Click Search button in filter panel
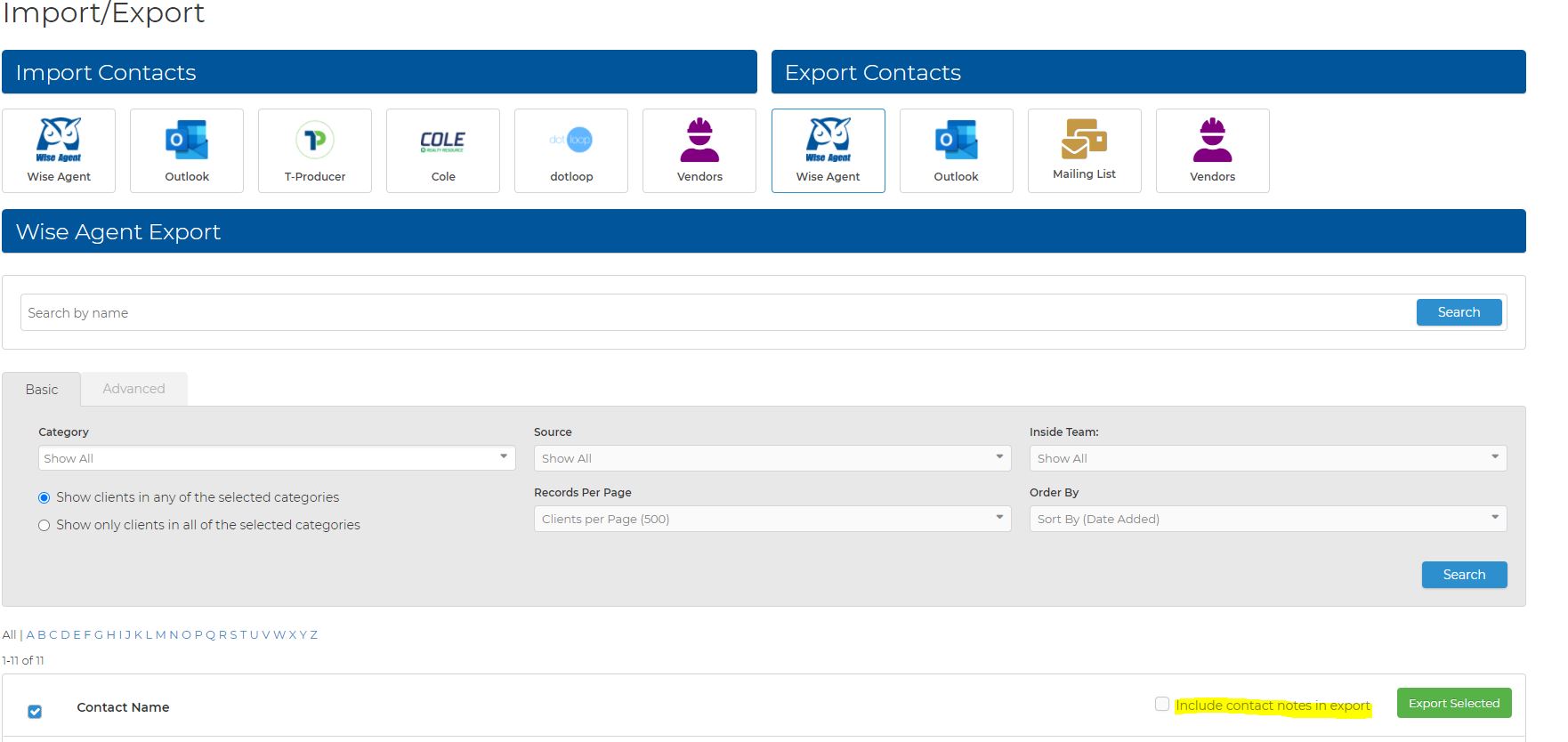Image resolution: width=1568 pixels, height=742 pixels. click(x=1465, y=575)
